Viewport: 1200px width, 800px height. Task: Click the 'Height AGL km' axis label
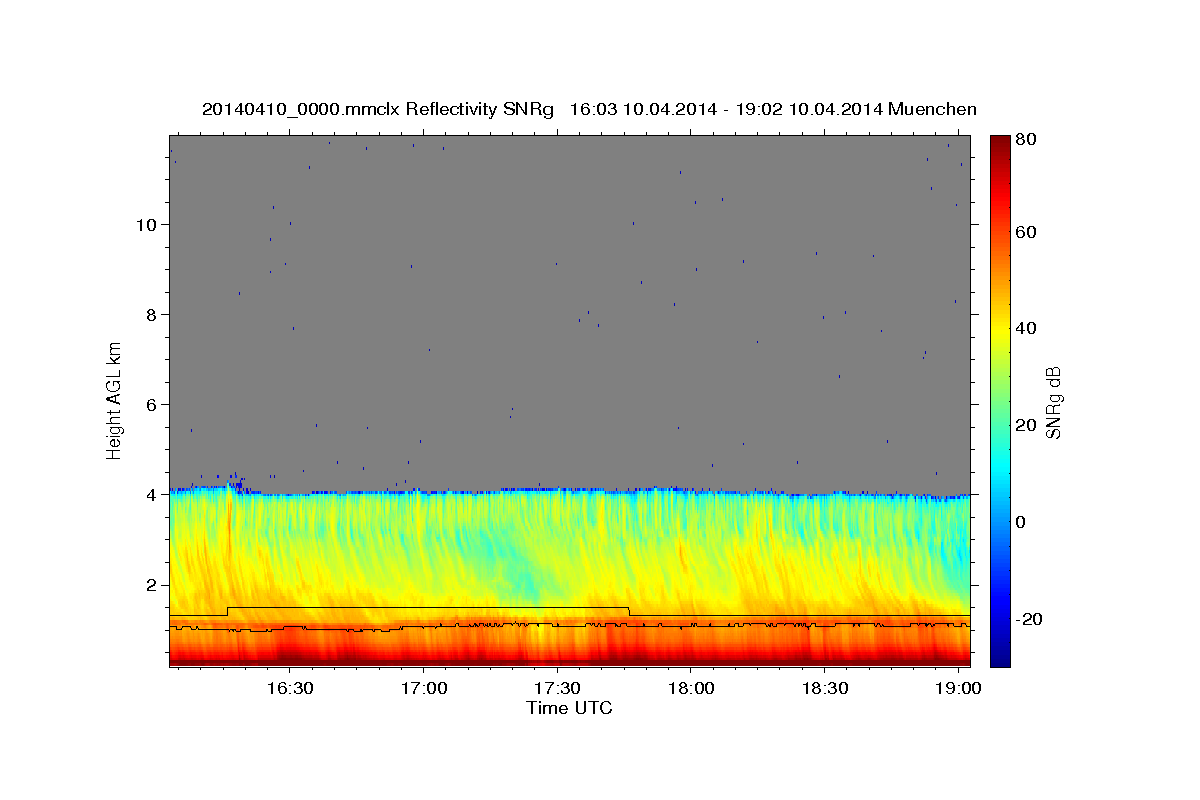pos(115,401)
